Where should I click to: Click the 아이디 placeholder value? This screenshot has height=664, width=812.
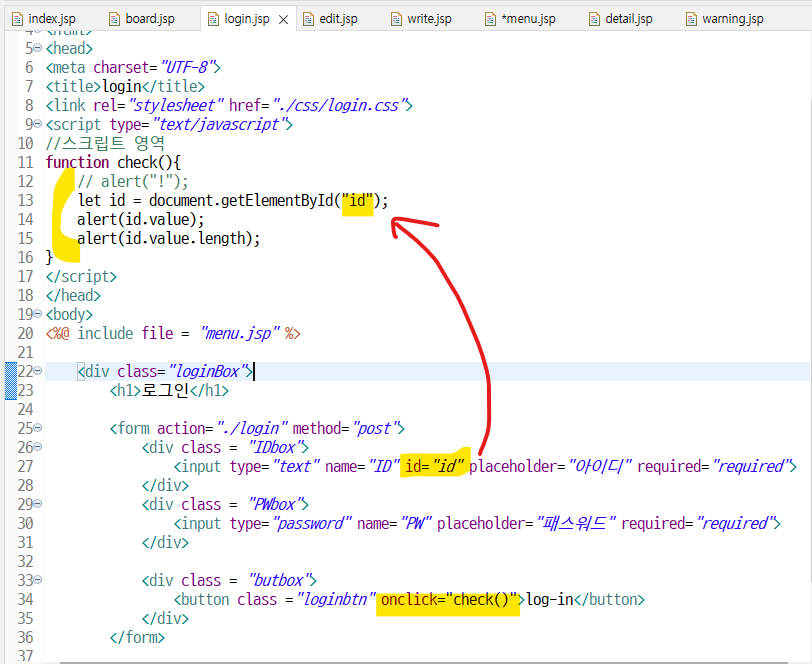click(600, 467)
